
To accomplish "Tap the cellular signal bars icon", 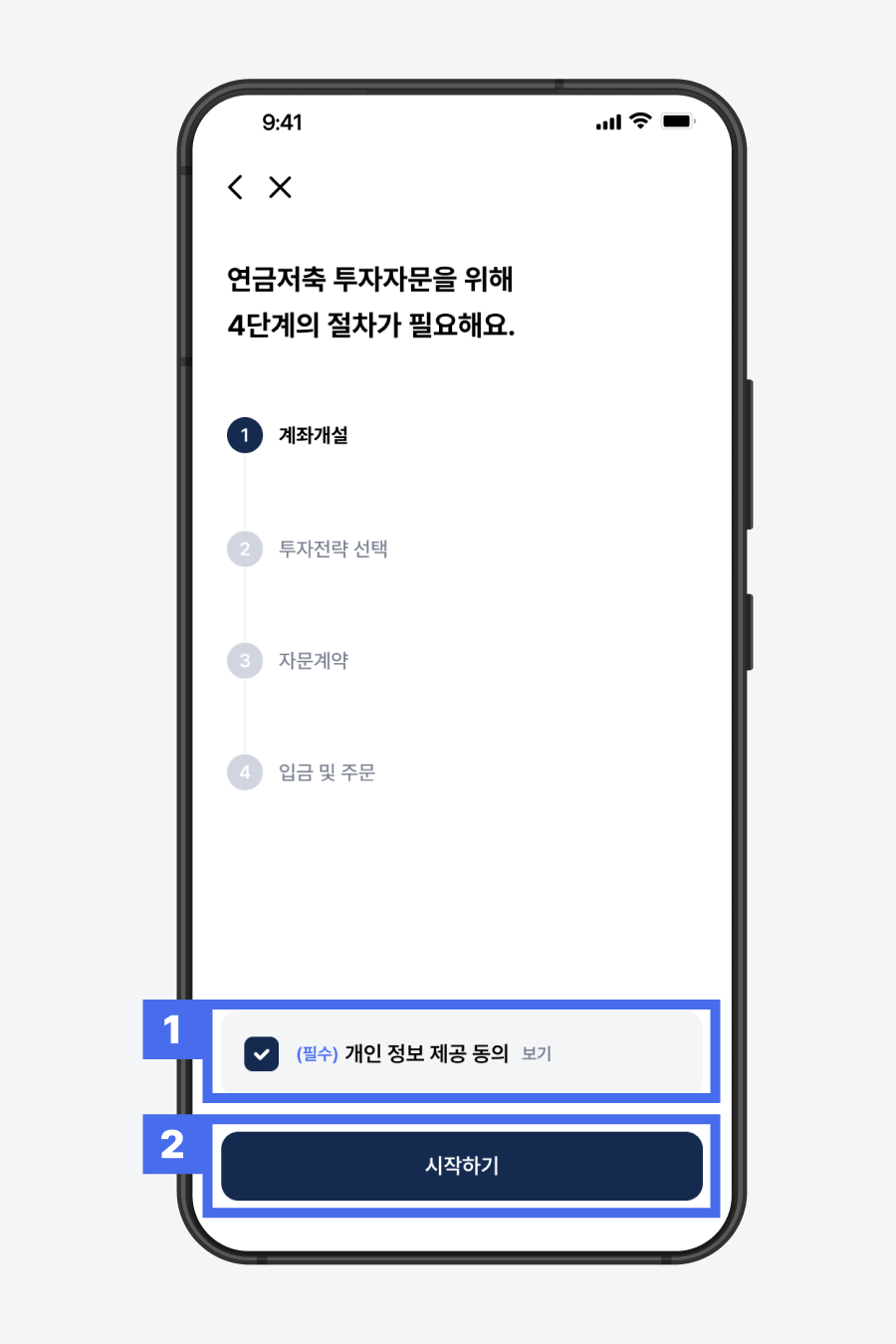I will (608, 122).
